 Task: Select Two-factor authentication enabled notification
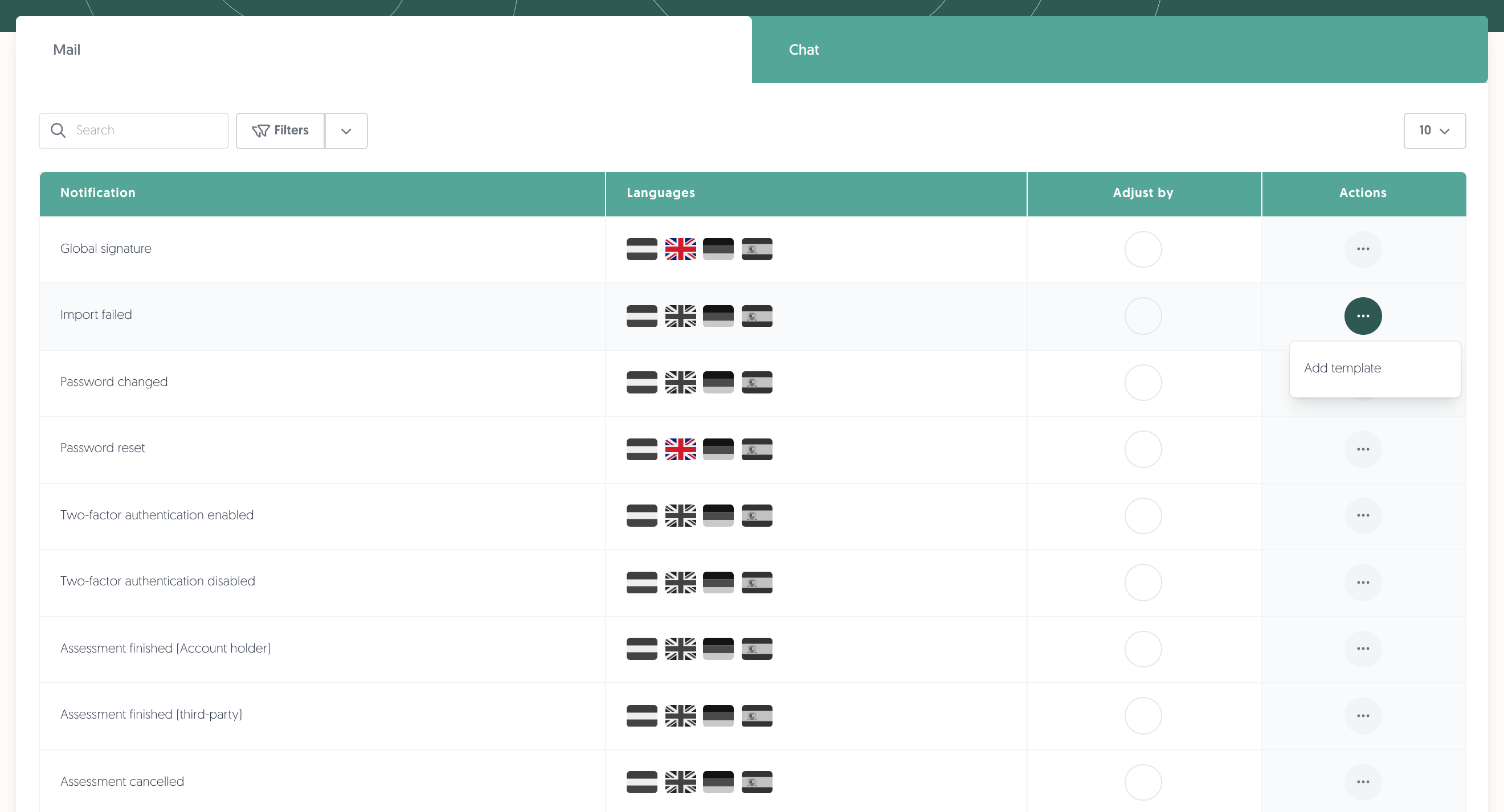pyautogui.click(x=157, y=515)
